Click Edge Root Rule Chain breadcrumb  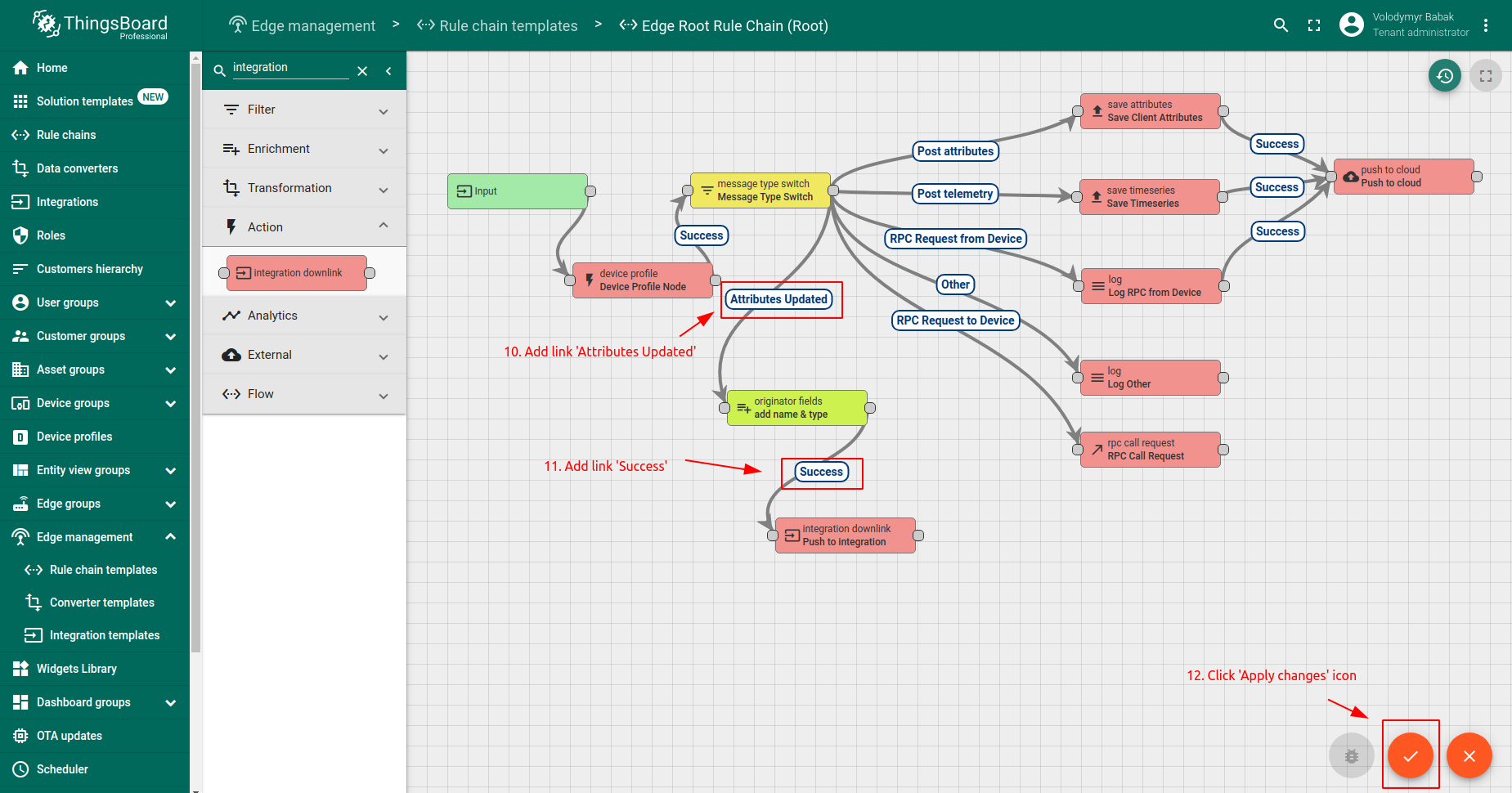pos(724,25)
